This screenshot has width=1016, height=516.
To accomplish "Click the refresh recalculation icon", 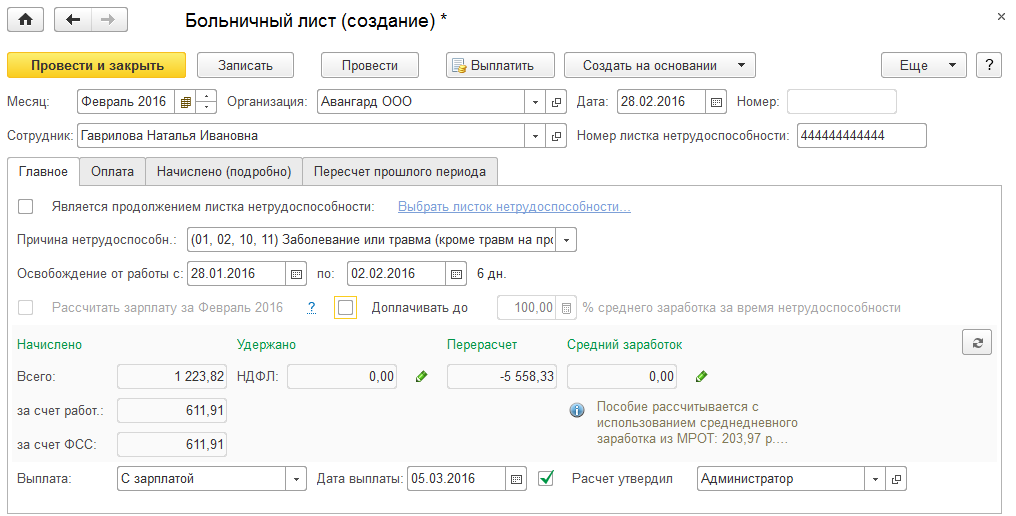I will [x=977, y=343].
